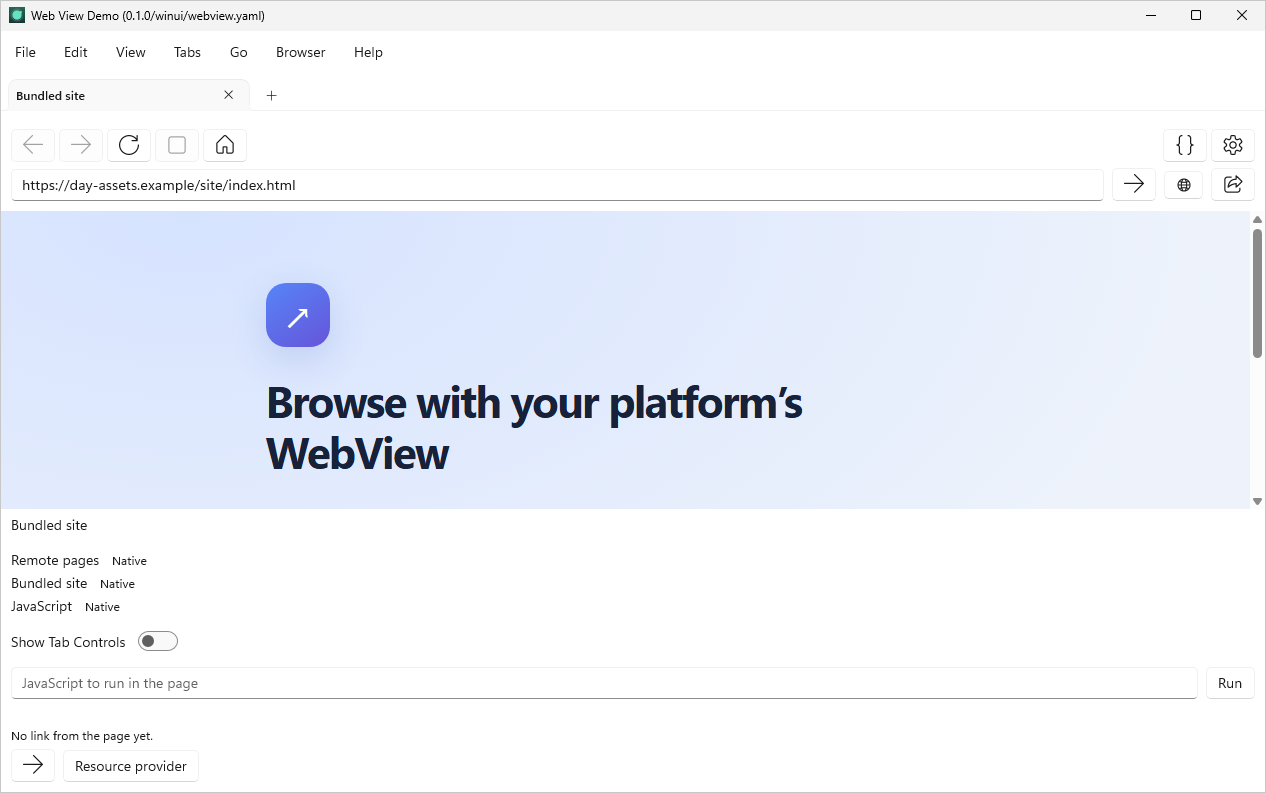1266x793 pixels.
Task: Reload the page with the refresh icon
Action: click(x=129, y=145)
